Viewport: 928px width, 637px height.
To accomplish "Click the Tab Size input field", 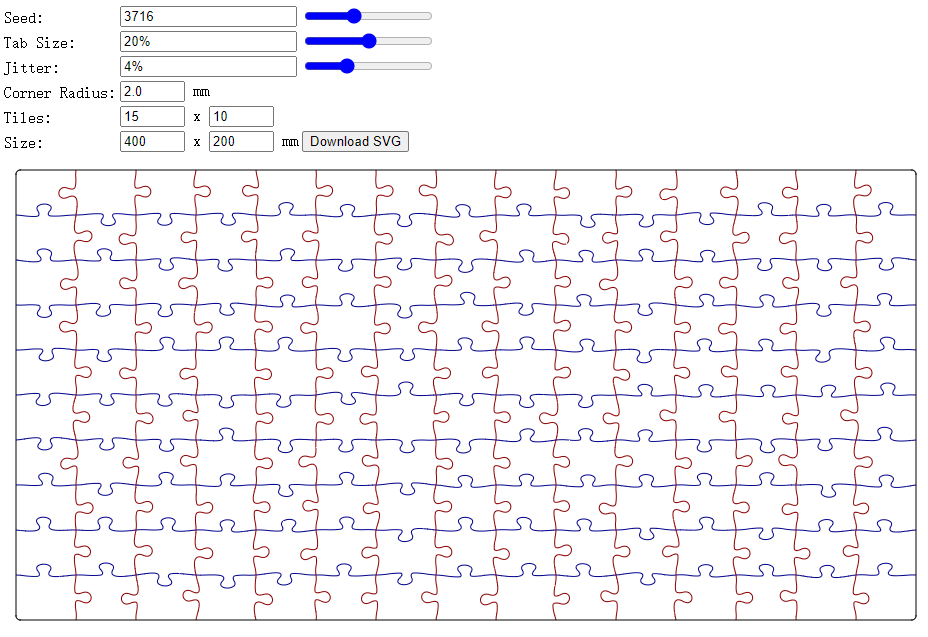I will click(x=208, y=41).
